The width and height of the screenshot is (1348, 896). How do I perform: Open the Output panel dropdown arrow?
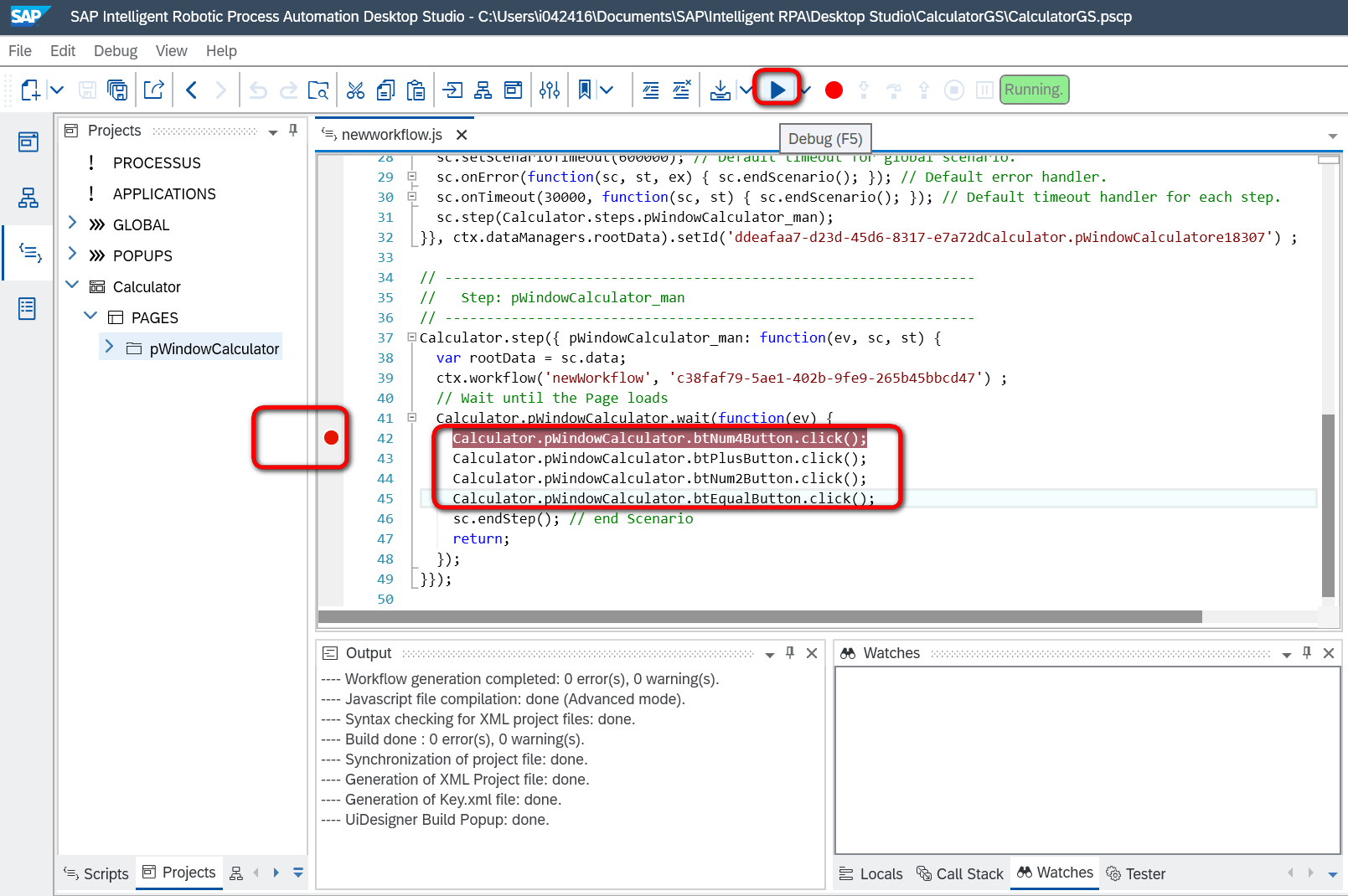click(770, 655)
